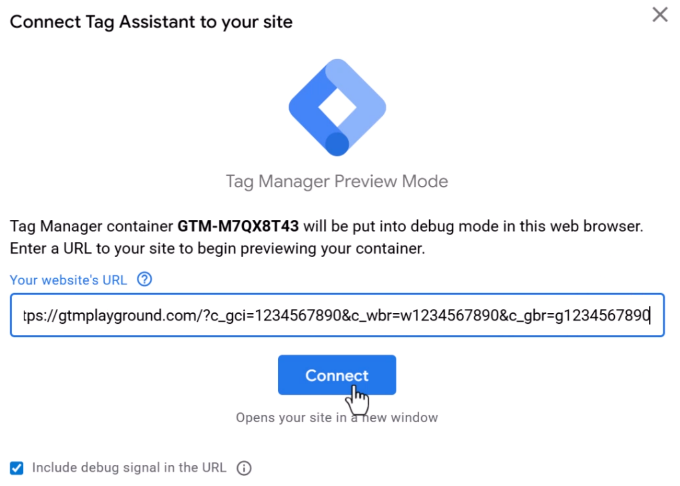This screenshot has width=680, height=486.
Task: Select the blue Tag Manager logo image
Action: tap(337, 108)
